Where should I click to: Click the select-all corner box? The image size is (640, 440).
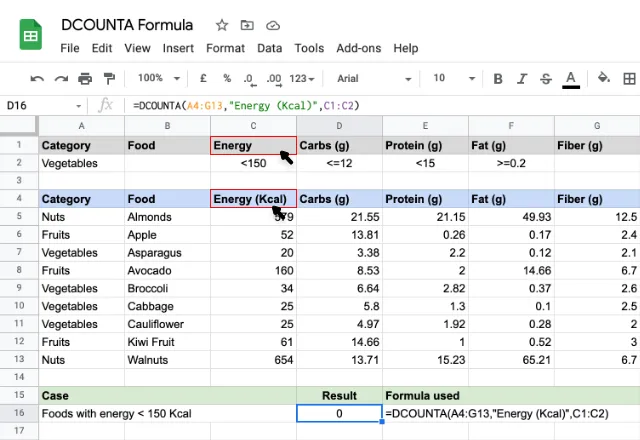click(19, 126)
